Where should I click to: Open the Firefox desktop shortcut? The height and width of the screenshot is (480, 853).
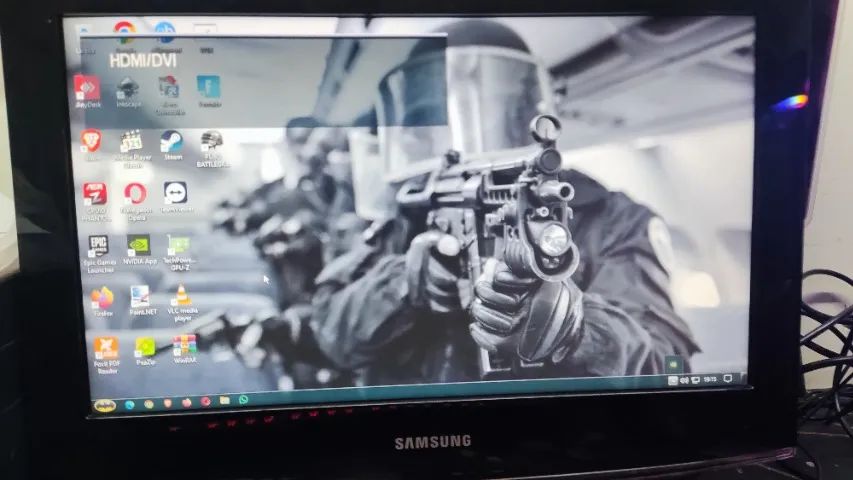[x=102, y=302]
